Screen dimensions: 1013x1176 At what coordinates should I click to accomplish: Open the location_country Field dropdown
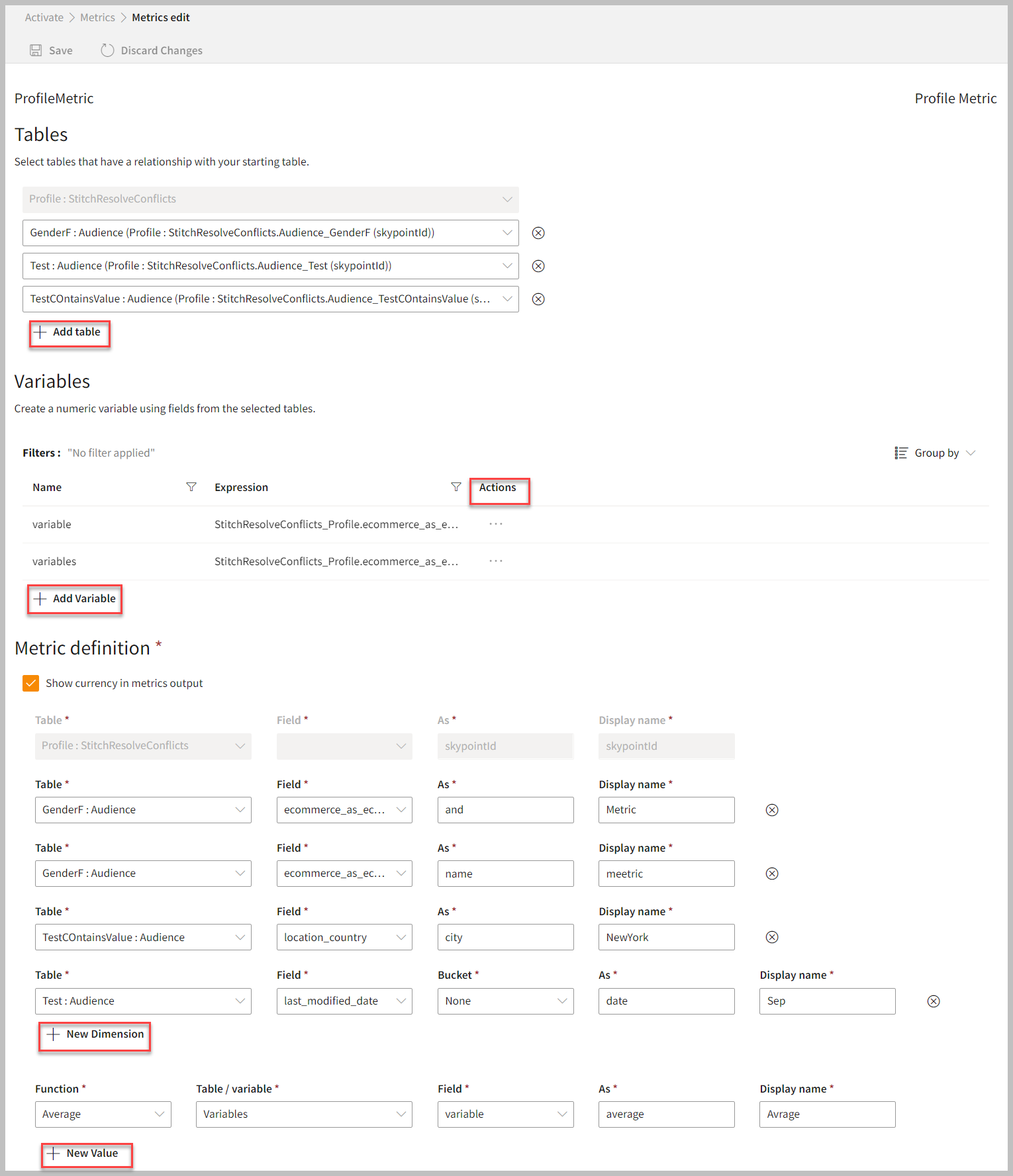coord(344,937)
